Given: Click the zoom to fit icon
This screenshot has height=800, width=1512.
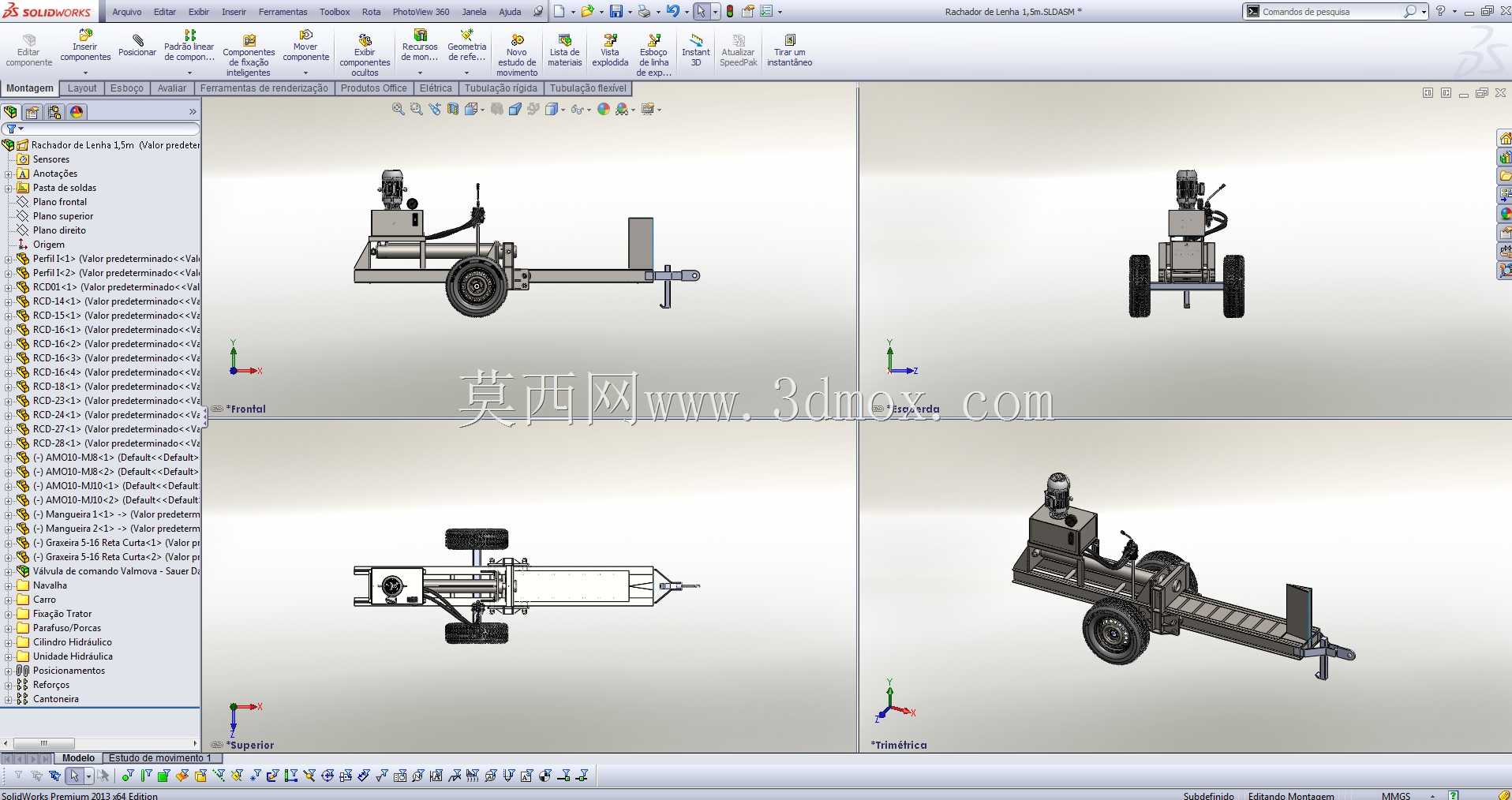Looking at the screenshot, I should 399,109.
